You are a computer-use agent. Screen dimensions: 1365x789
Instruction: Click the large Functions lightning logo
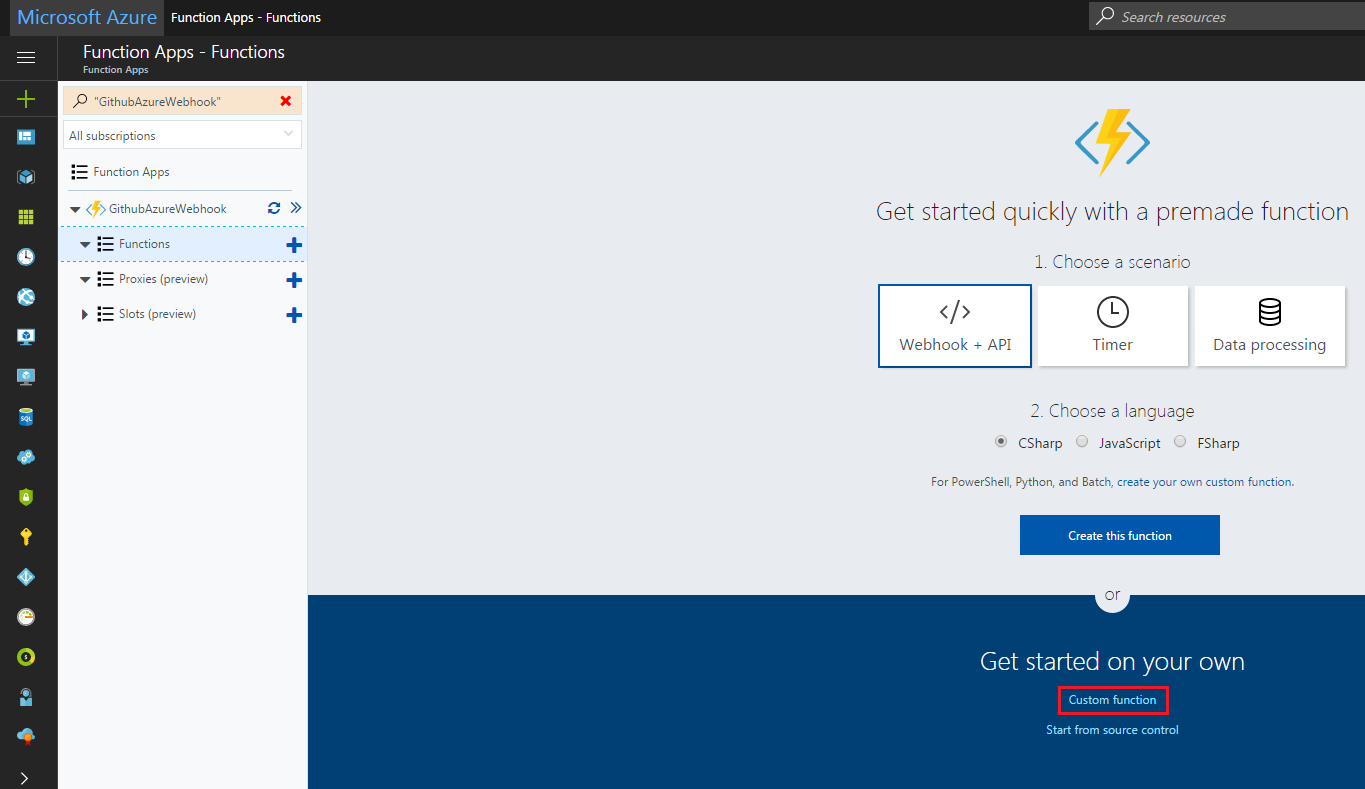coord(1112,142)
